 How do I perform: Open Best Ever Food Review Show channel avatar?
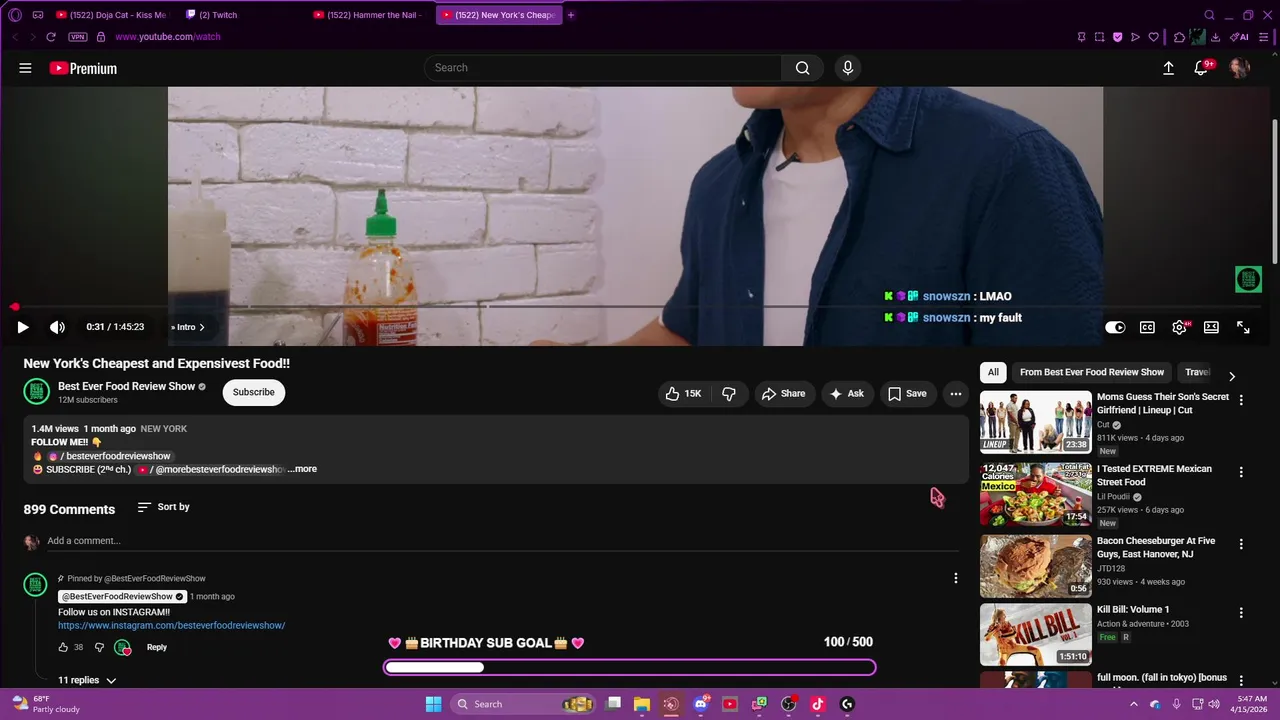point(37,392)
